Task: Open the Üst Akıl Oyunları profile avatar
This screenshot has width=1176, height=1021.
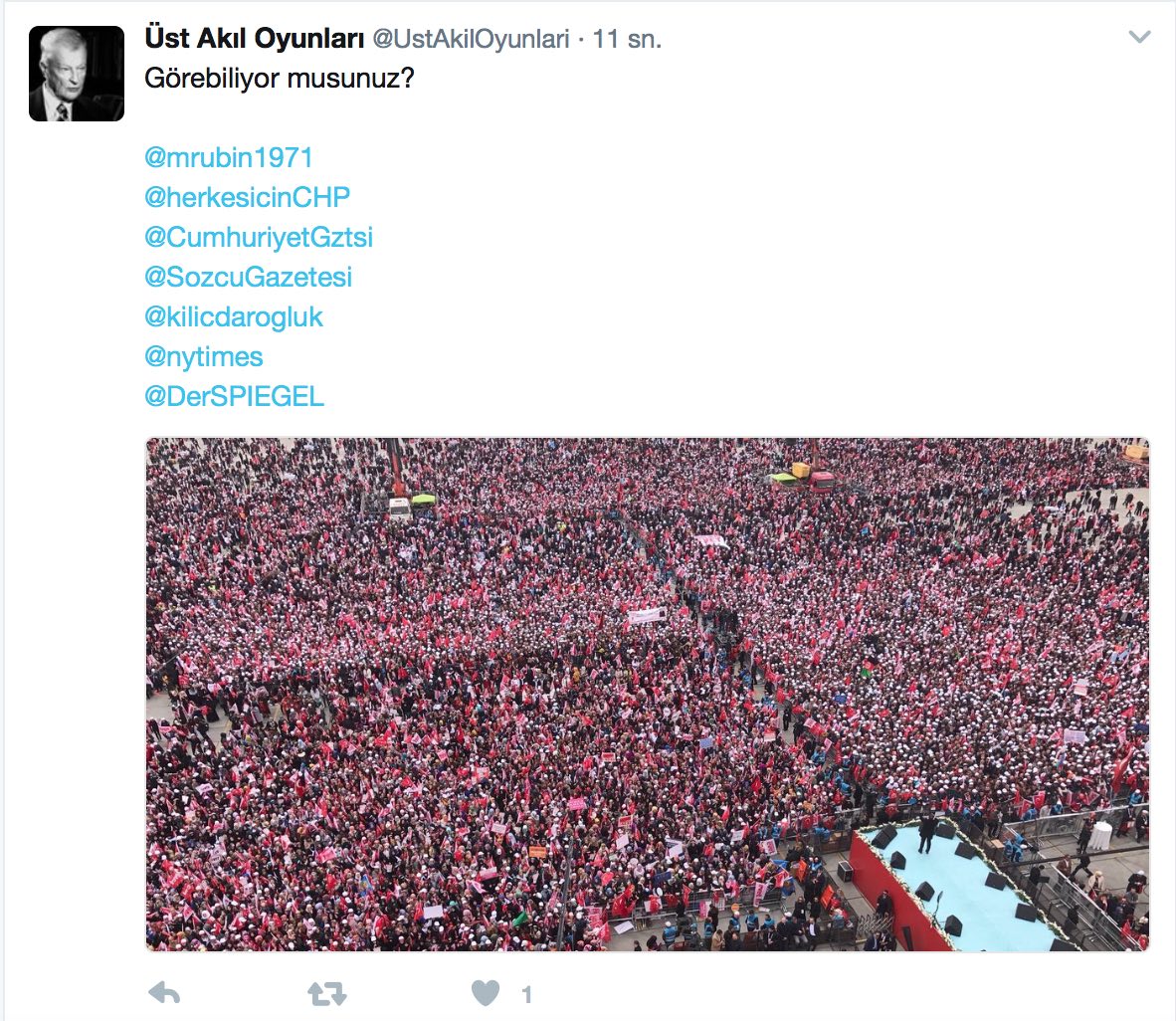Action: click(77, 74)
